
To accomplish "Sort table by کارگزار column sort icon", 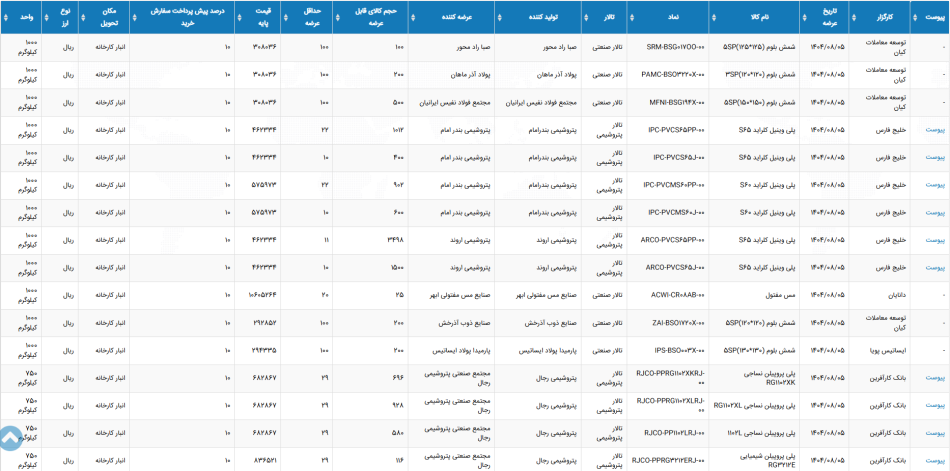I will pos(852,18).
